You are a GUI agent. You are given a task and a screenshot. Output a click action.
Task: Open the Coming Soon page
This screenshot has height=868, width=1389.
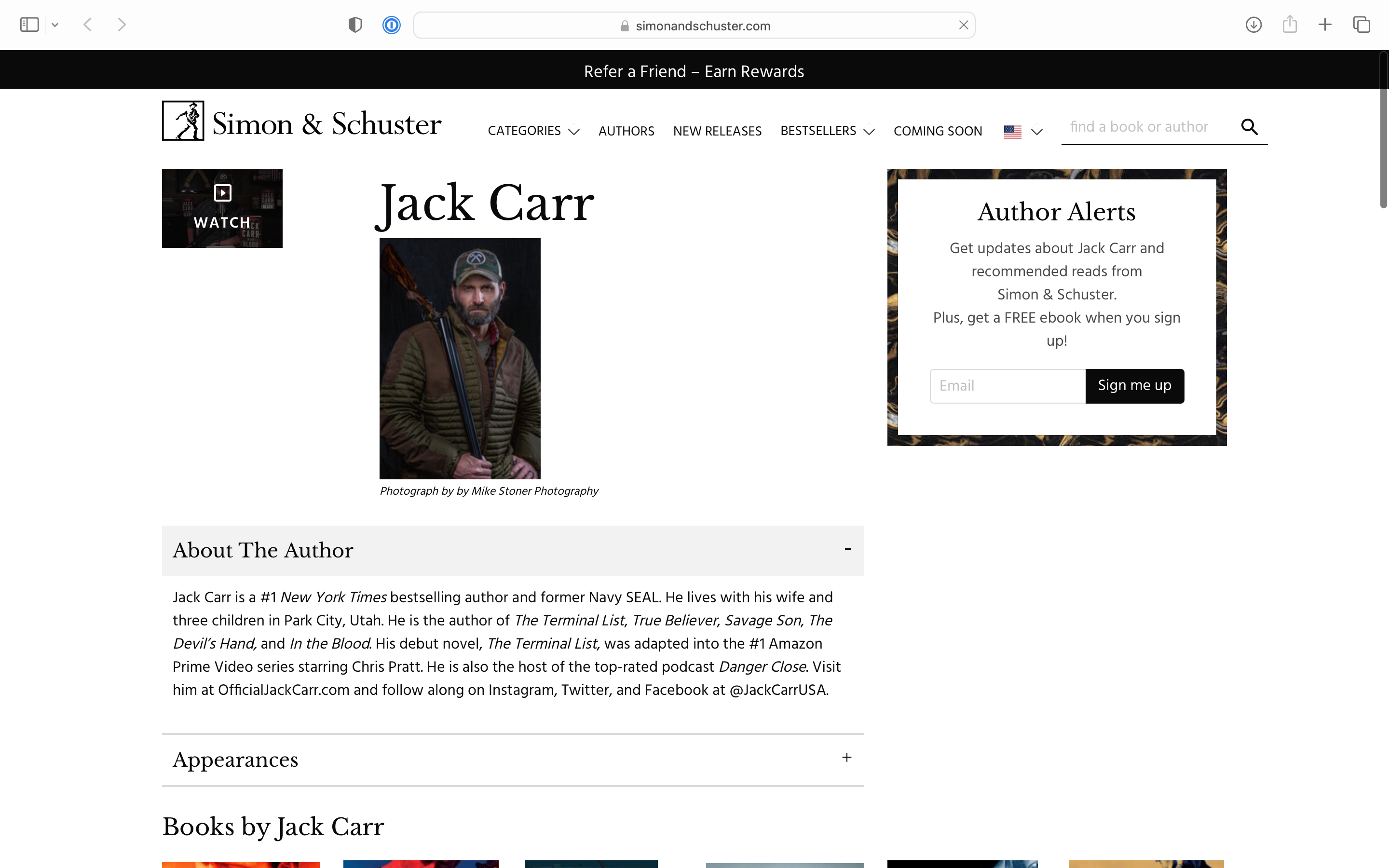pyautogui.click(x=937, y=131)
